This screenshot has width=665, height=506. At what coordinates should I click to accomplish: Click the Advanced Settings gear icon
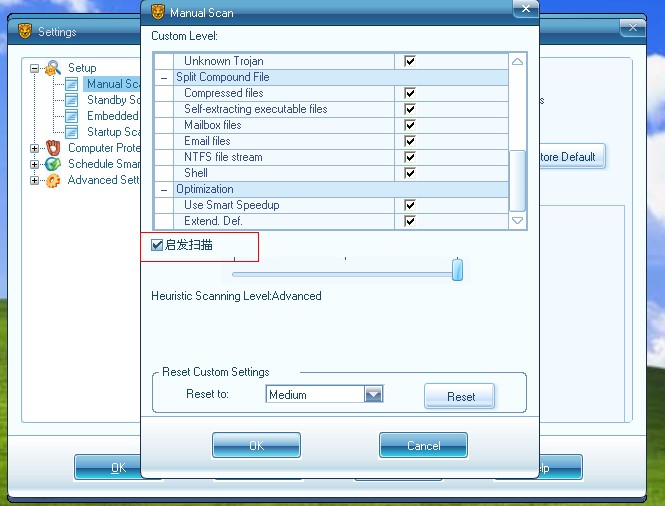(53, 180)
